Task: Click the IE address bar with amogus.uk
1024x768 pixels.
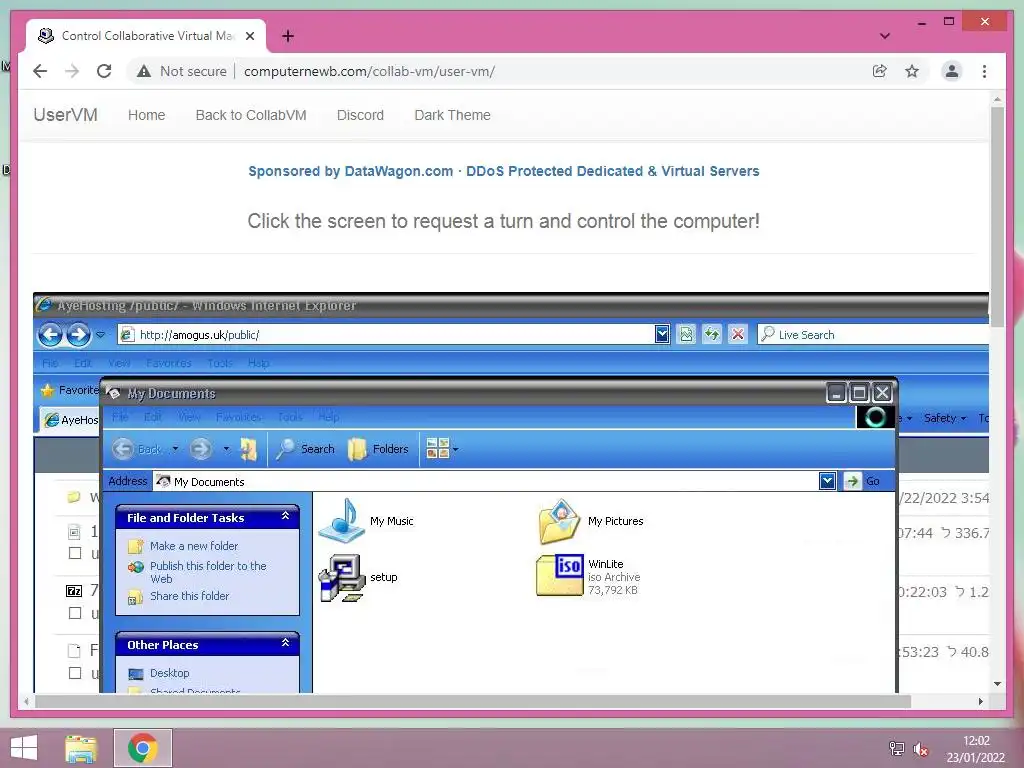Action: [387, 335]
